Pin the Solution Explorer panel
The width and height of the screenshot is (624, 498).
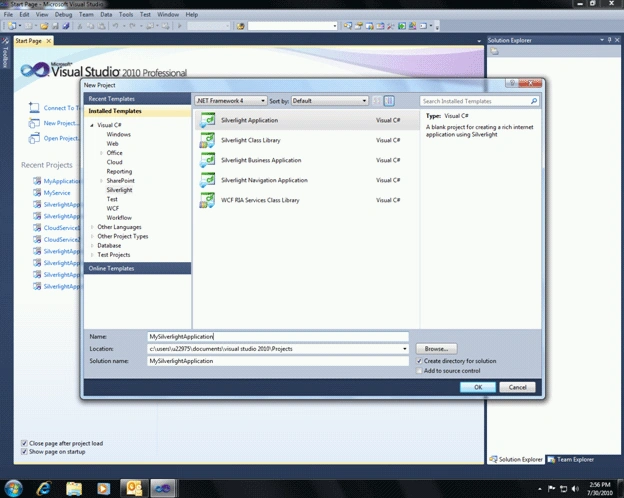[x=610, y=40]
